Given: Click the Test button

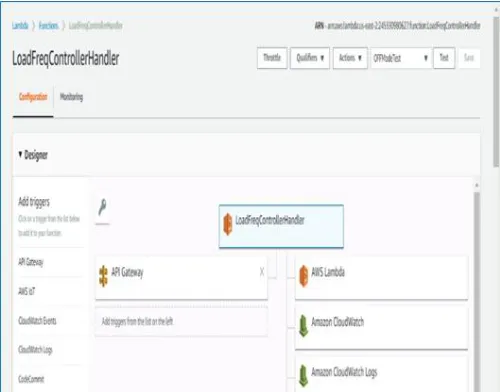Looking at the screenshot, I should tap(444, 58).
